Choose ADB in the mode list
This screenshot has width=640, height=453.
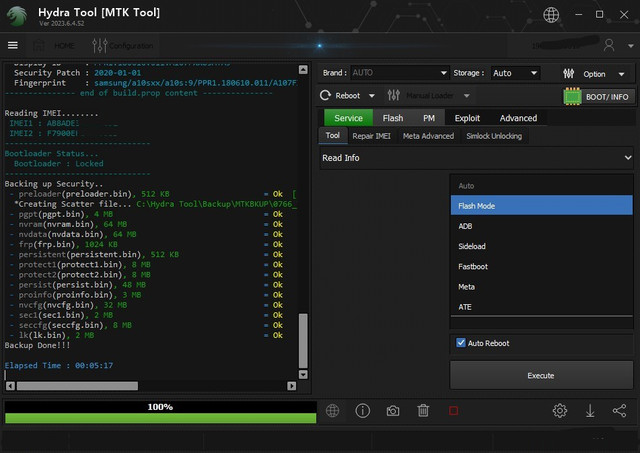click(x=541, y=226)
